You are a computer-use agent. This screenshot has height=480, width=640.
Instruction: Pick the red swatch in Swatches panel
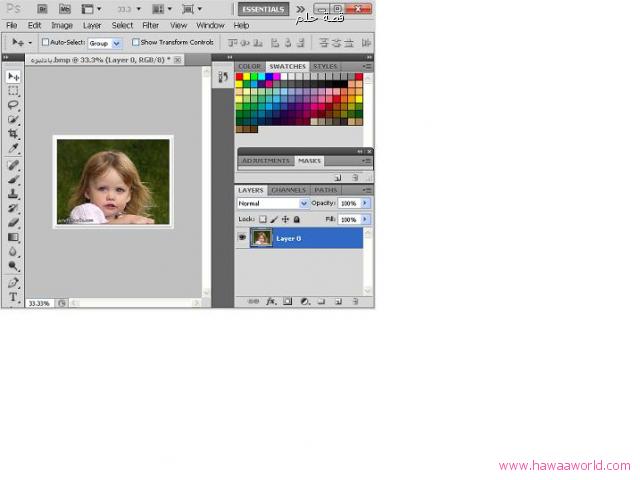tap(240, 77)
